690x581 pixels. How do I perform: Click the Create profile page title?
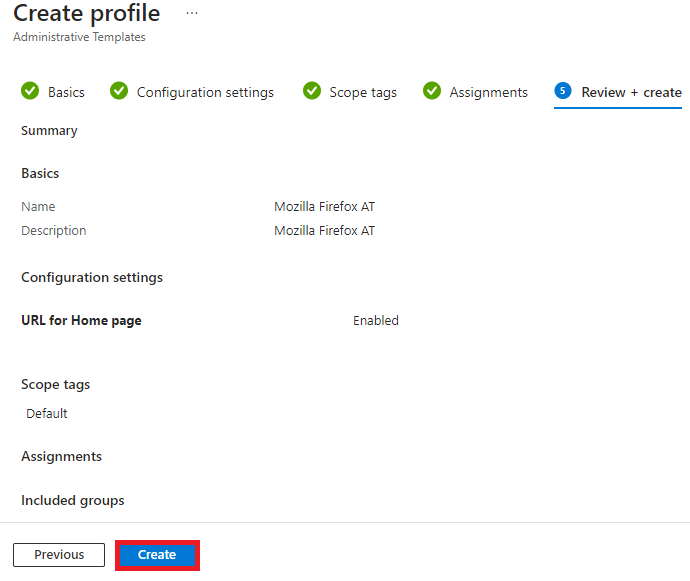(87, 13)
